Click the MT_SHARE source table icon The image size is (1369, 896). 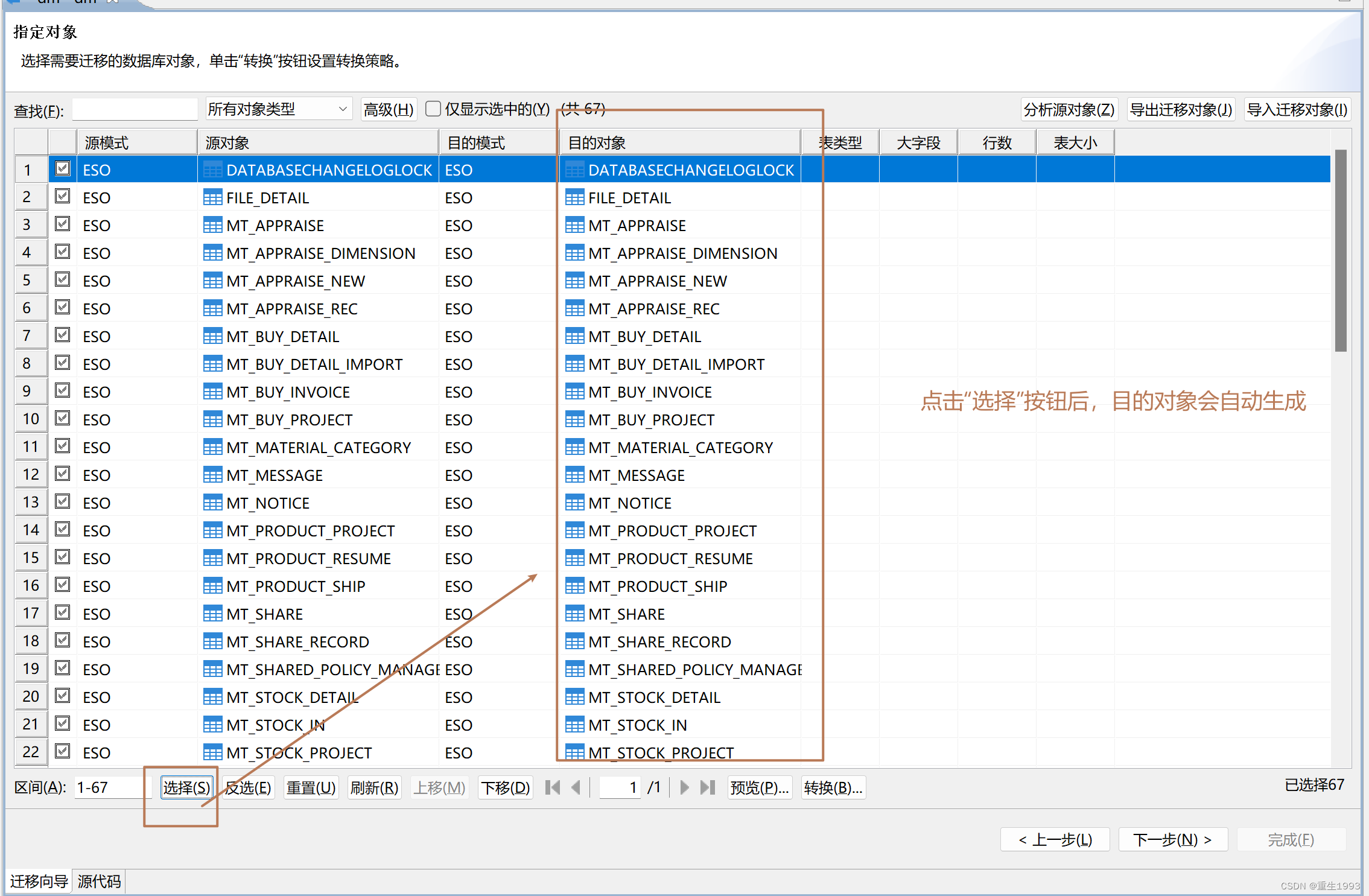[x=212, y=614]
